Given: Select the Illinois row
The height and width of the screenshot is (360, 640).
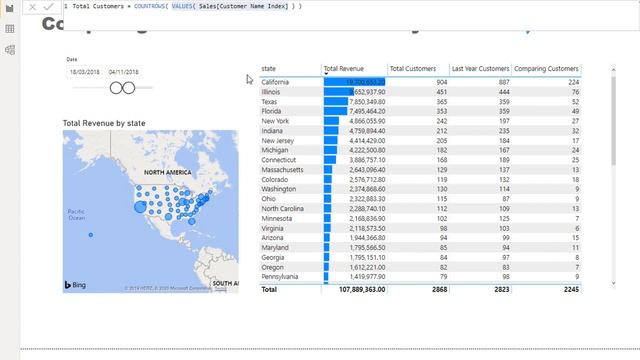Looking at the screenshot, I should (420, 92).
